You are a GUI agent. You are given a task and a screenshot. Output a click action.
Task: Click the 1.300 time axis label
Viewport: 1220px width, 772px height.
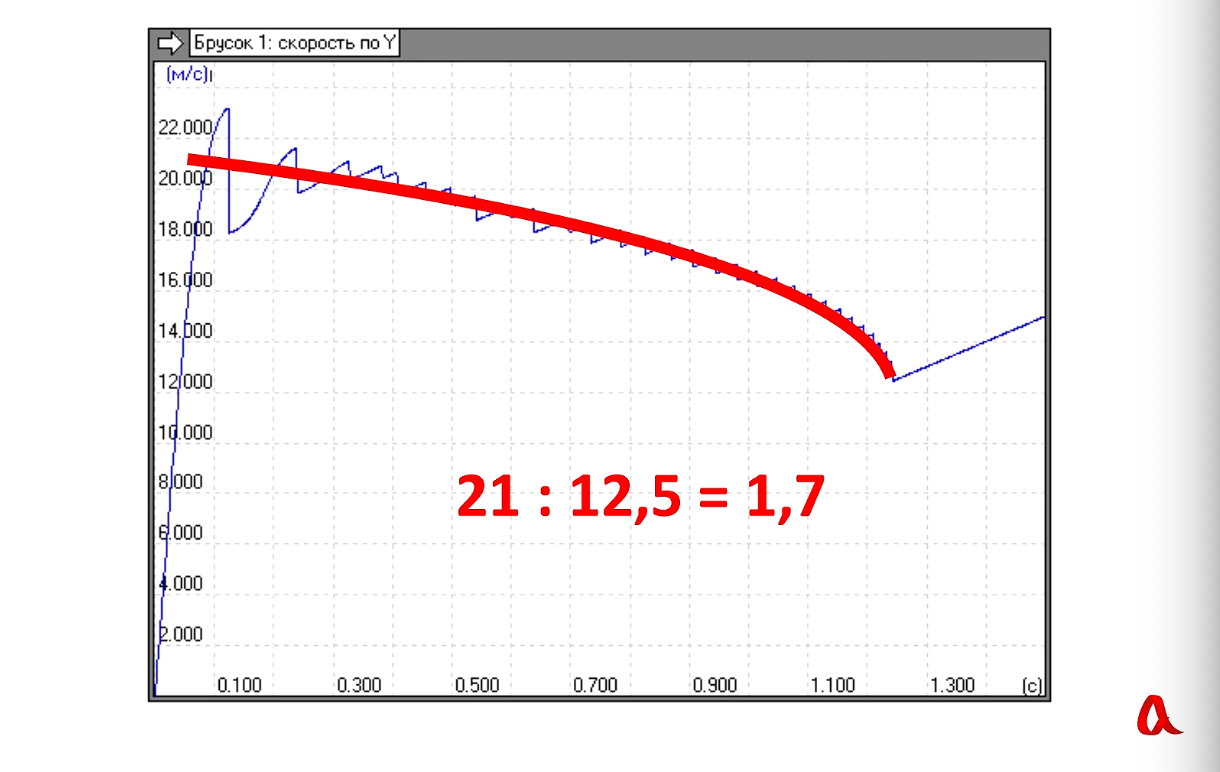click(x=952, y=685)
